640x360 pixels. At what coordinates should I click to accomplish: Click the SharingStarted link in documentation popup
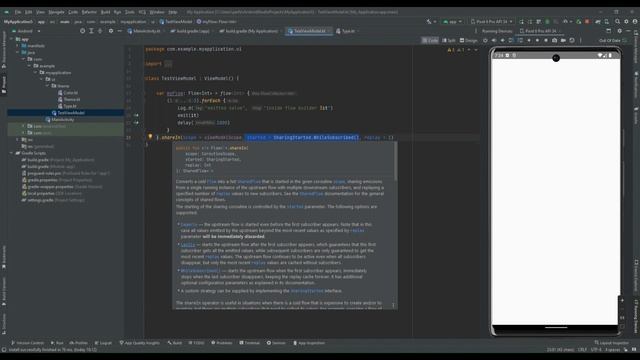[307, 291]
